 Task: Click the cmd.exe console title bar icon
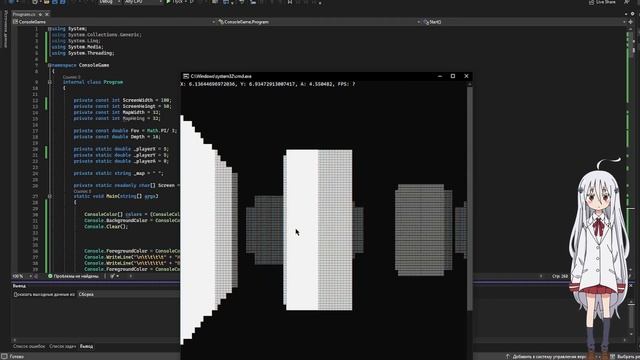[x=186, y=76]
